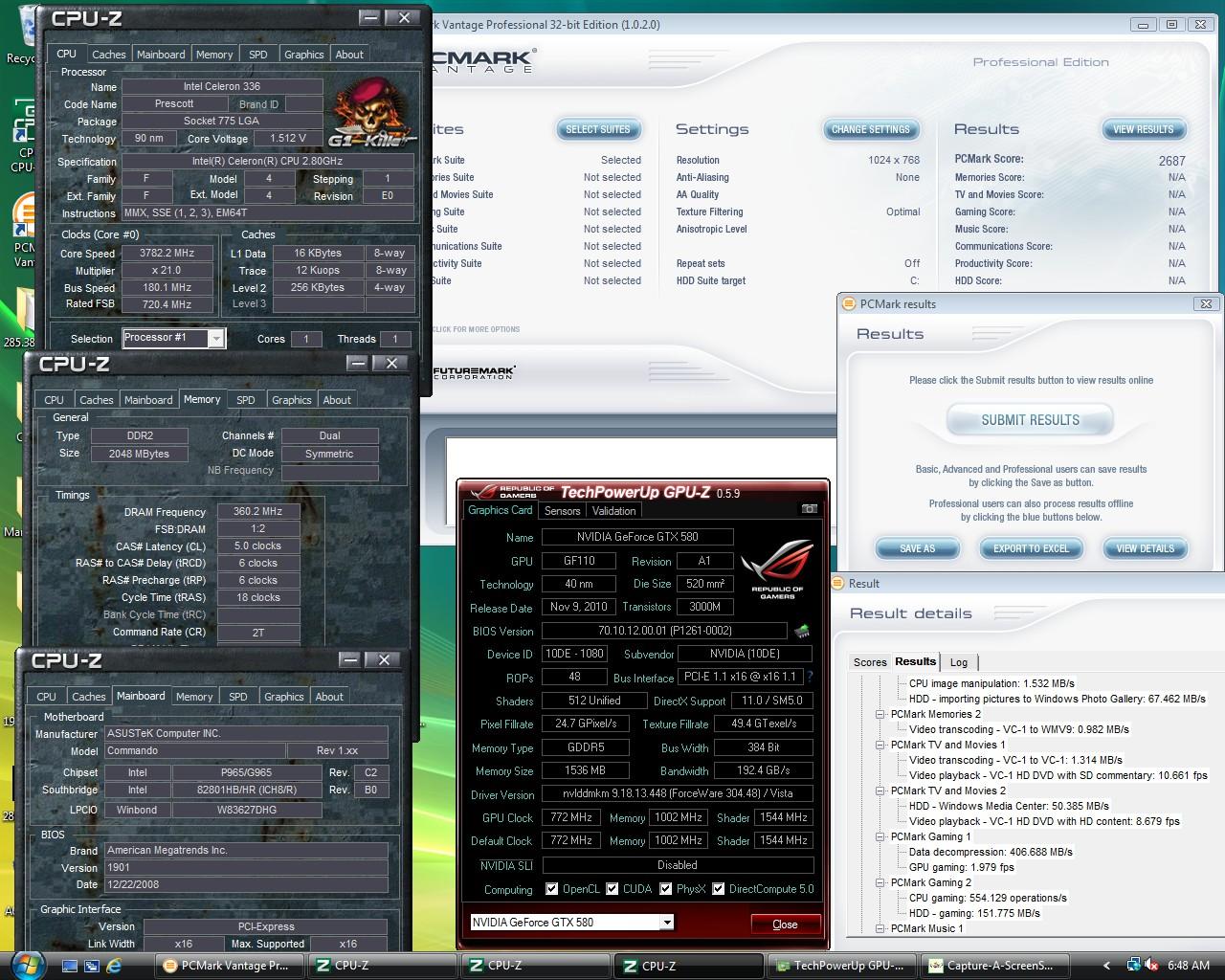Click NVIDIA SLI Disabled field
This screenshot has height=980, width=1225.
pyautogui.click(x=677, y=864)
